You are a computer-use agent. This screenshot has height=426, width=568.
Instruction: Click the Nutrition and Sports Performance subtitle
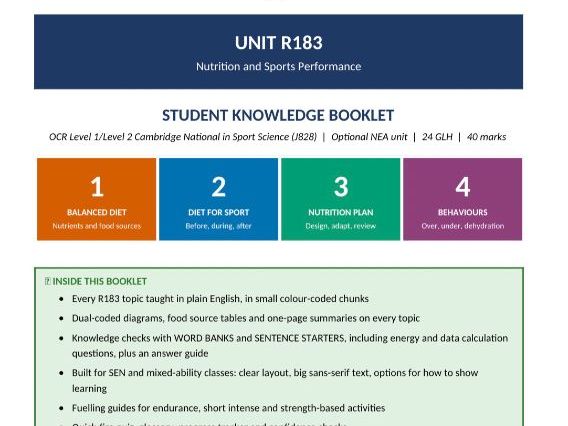click(278, 66)
